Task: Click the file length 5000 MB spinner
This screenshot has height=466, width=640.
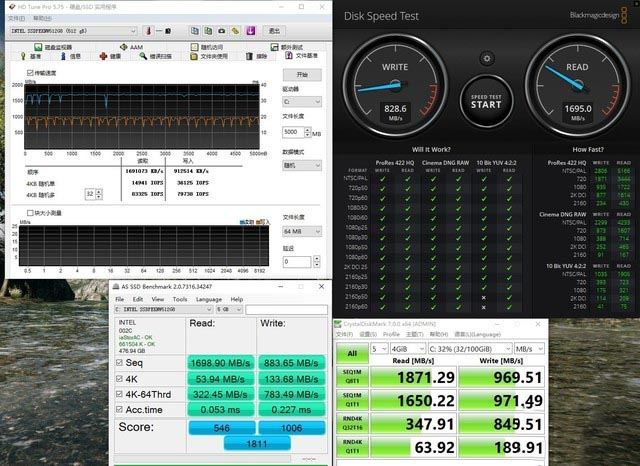Action: [307, 133]
